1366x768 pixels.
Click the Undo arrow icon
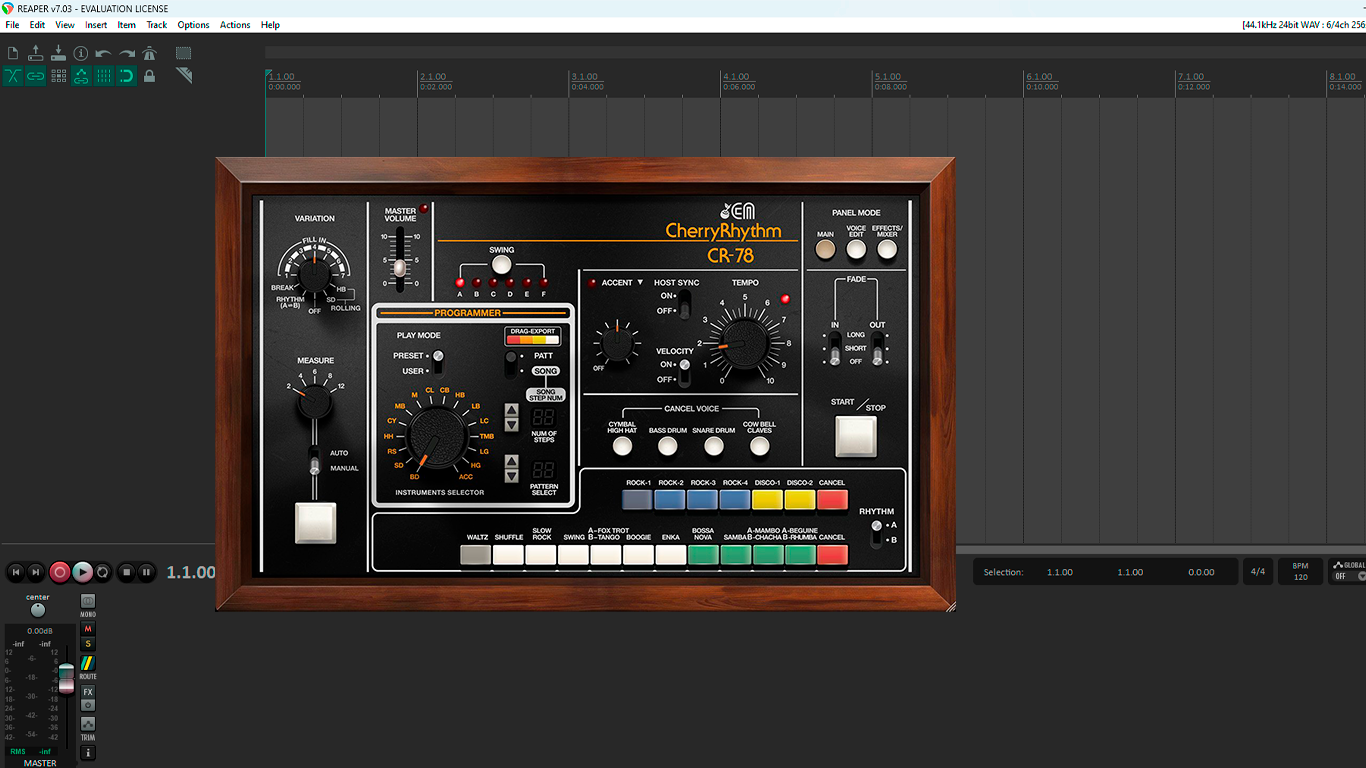(x=104, y=53)
